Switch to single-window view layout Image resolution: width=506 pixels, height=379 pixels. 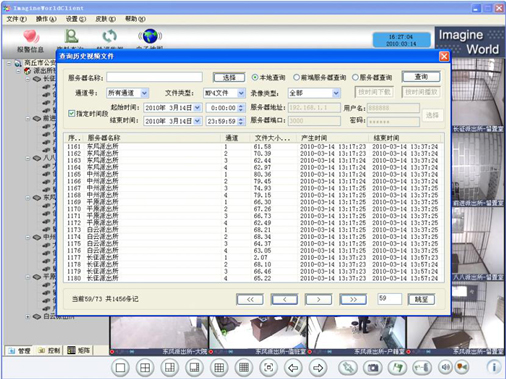(120, 368)
